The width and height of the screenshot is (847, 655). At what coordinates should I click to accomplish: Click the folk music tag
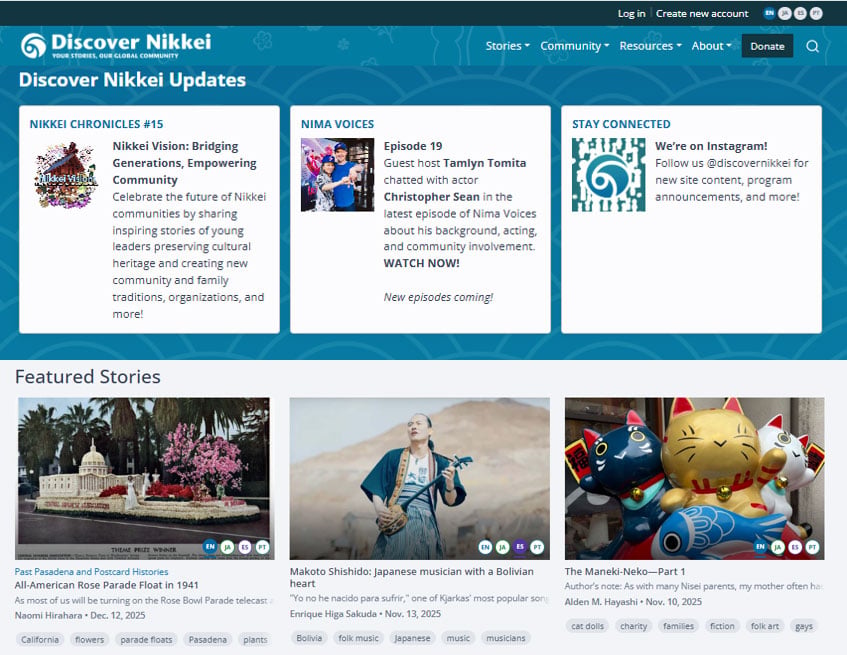[x=358, y=638]
